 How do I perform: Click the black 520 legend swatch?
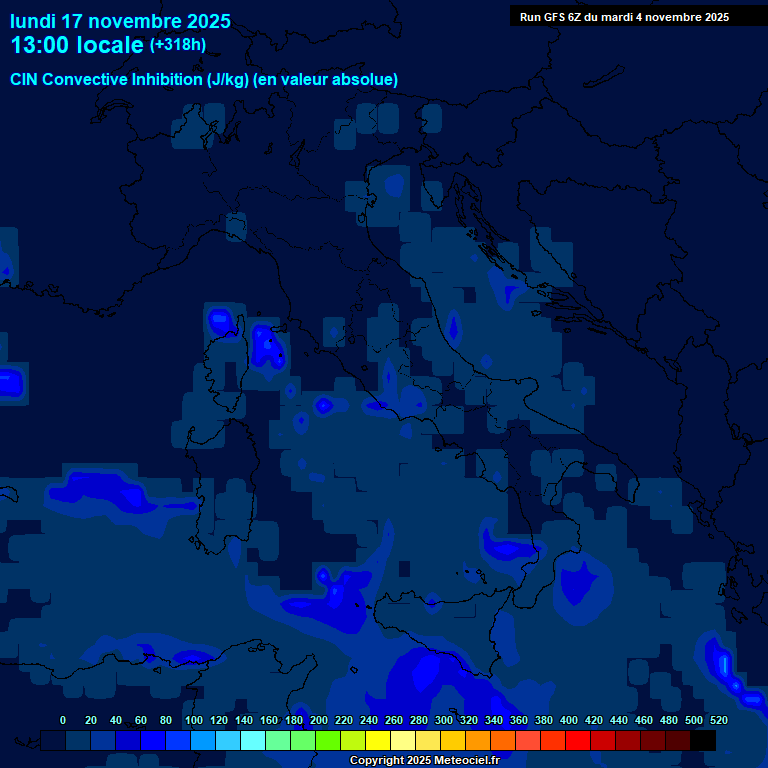click(x=703, y=741)
